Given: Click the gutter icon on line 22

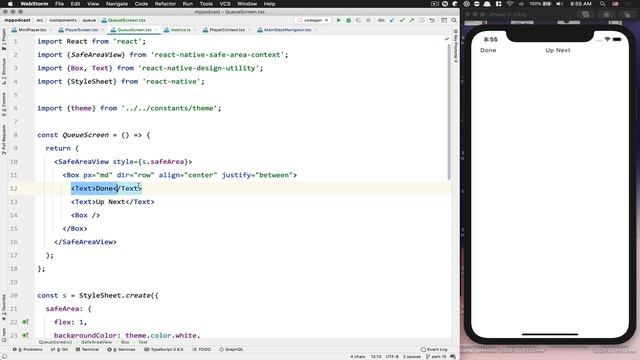Looking at the screenshot, I should [25, 322].
